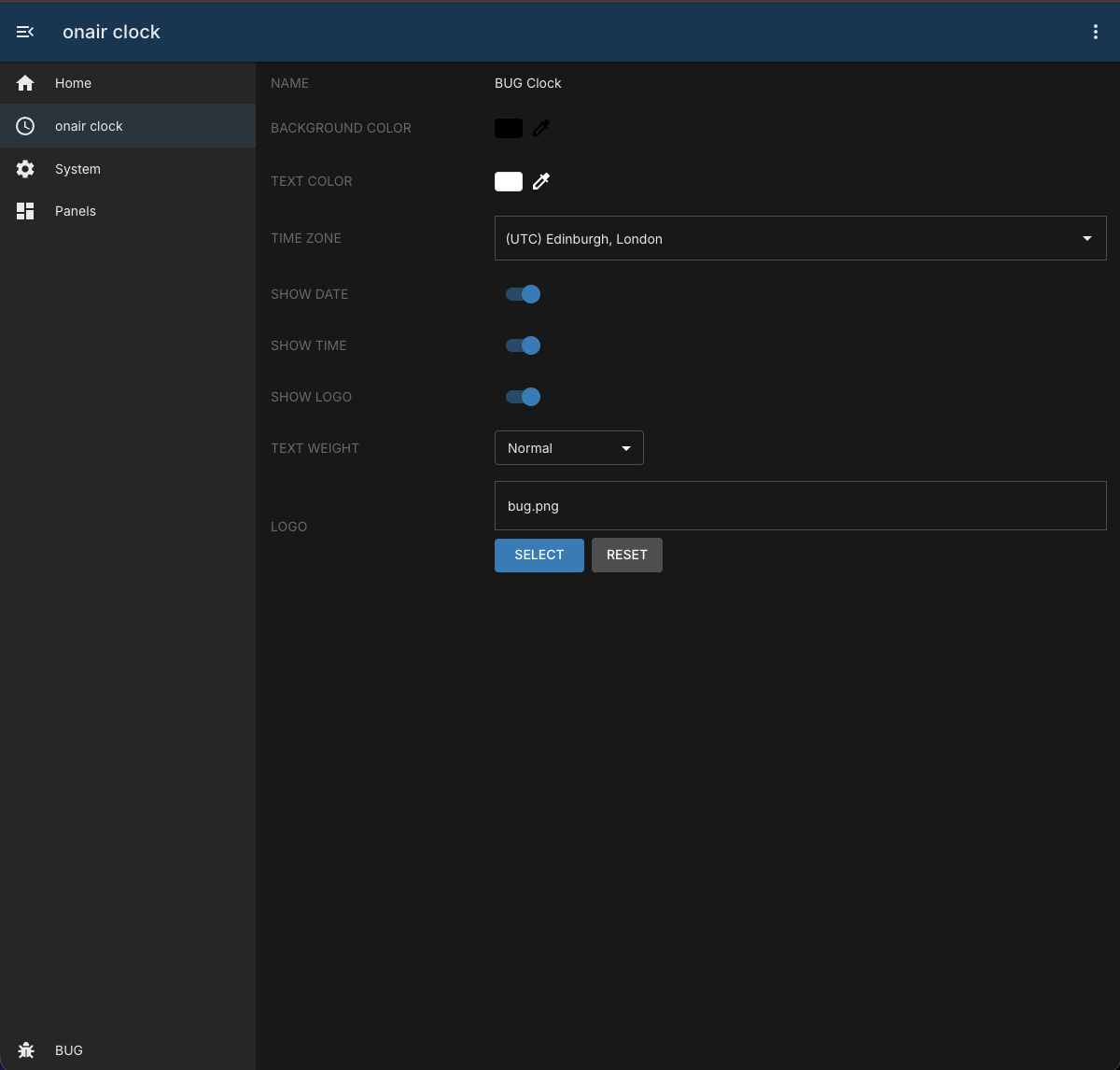Click the Home house icon in sidebar
Viewport: 1120px width, 1070px height.
point(25,83)
